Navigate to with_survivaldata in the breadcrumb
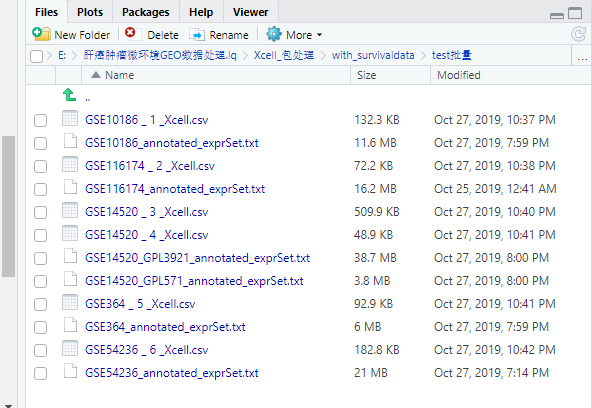 373,55
